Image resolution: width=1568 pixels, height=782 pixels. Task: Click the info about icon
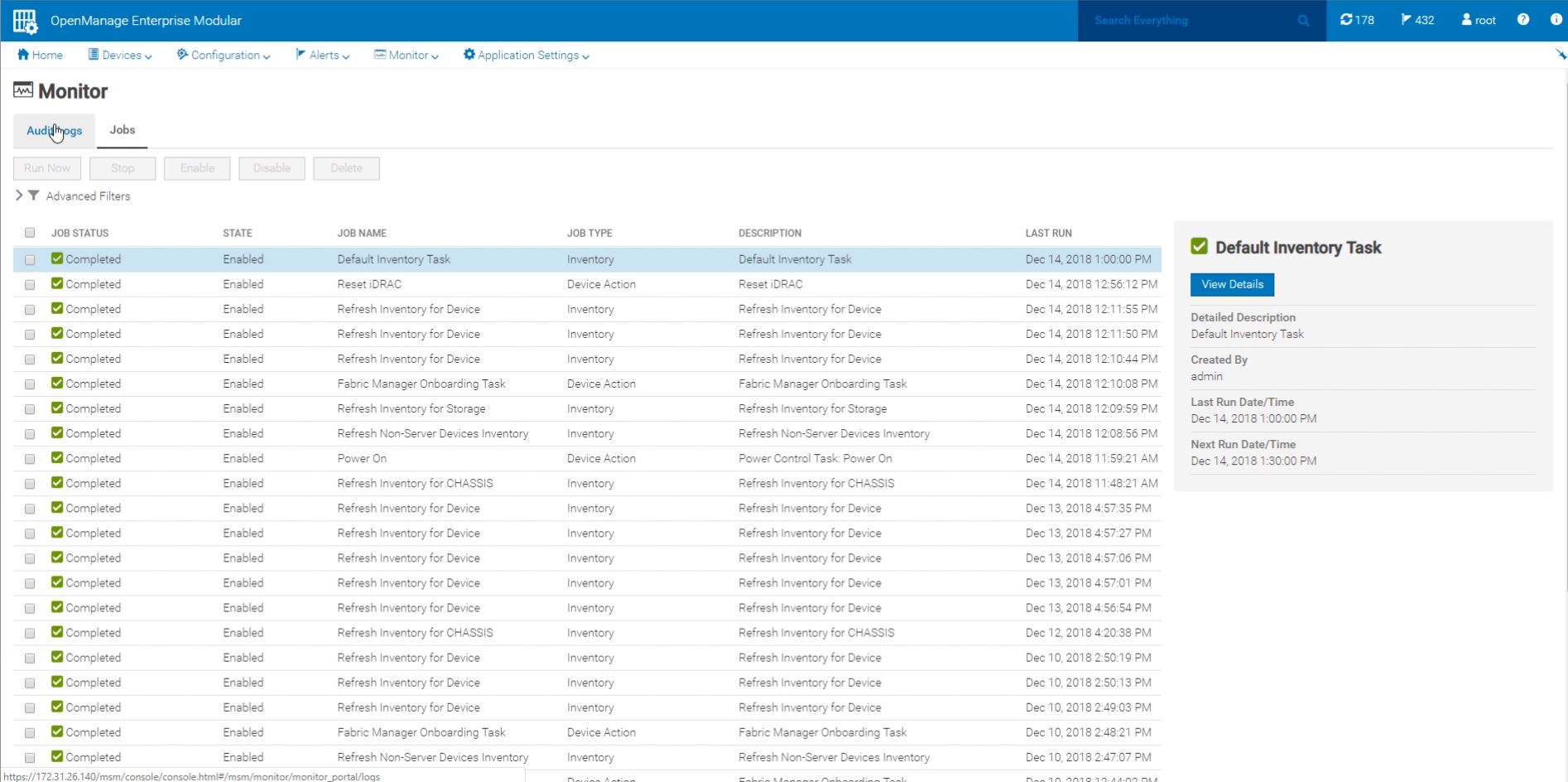pos(1556,20)
